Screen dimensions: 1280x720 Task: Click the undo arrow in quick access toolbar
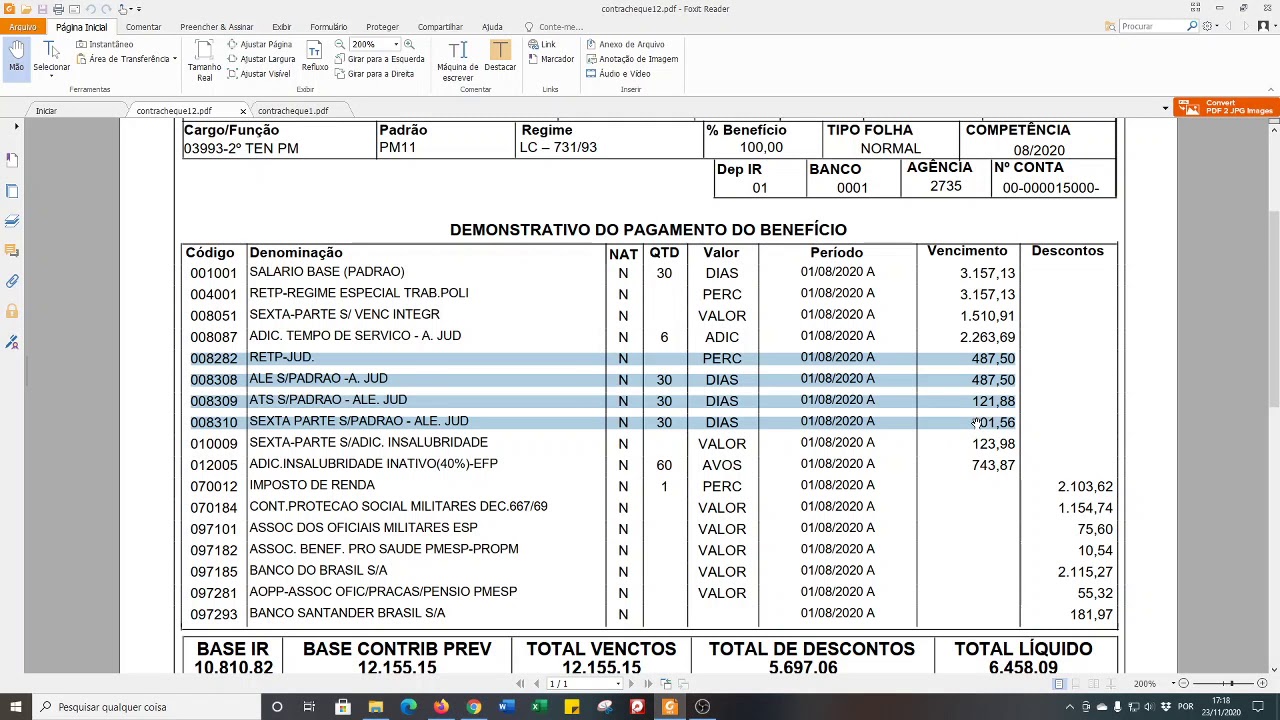click(x=89, y=9)
